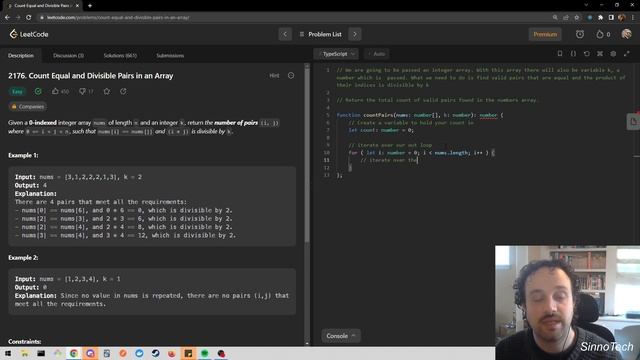Viewport: 640px width, 360px height.
Task: Switch to the Submissions tab
Action: pos(170,56)
